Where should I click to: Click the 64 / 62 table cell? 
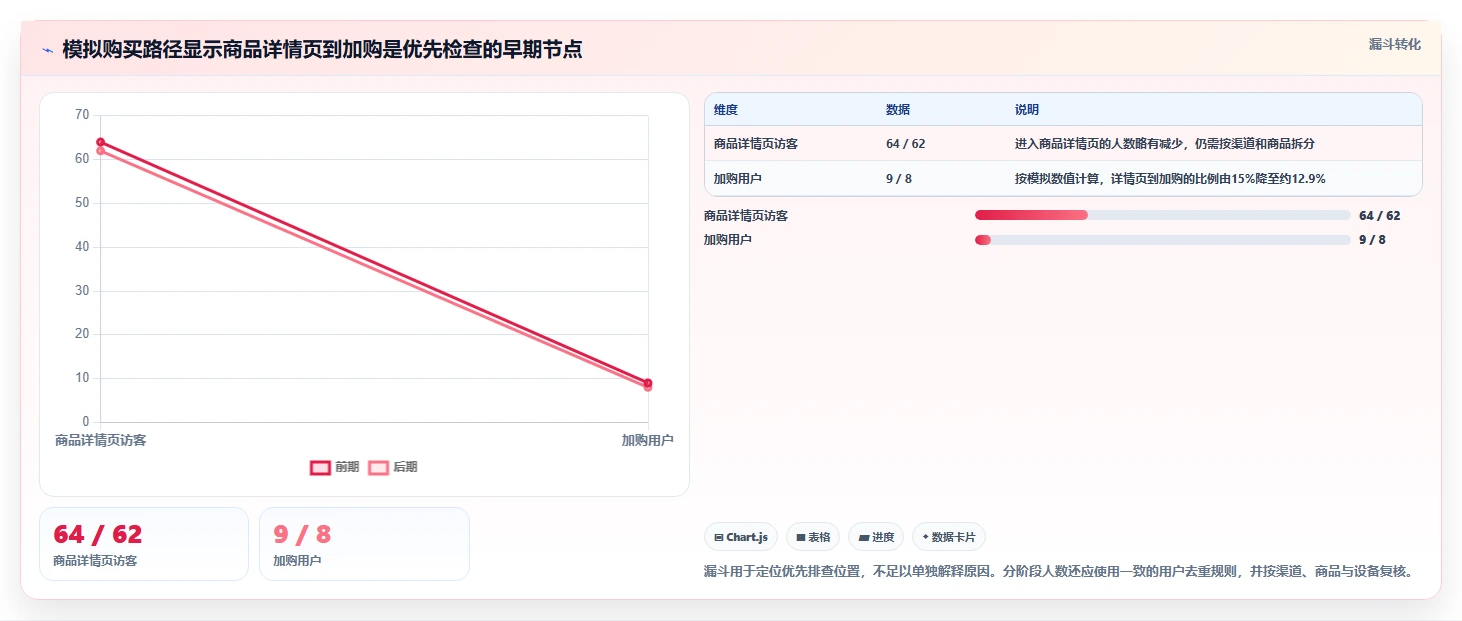[906, 144]
